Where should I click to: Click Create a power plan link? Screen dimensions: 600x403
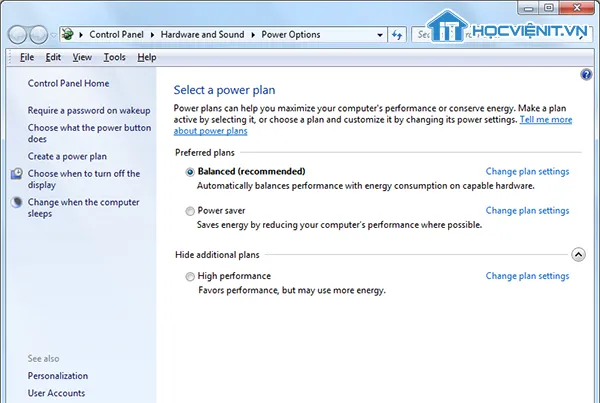[x=68, y=157]
